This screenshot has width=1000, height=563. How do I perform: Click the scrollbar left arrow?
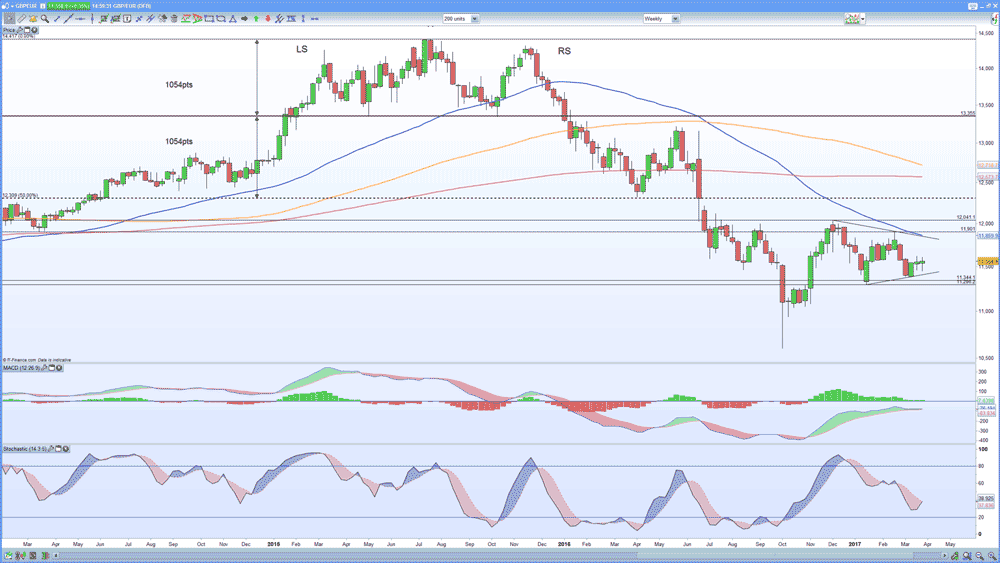point(55,555)
